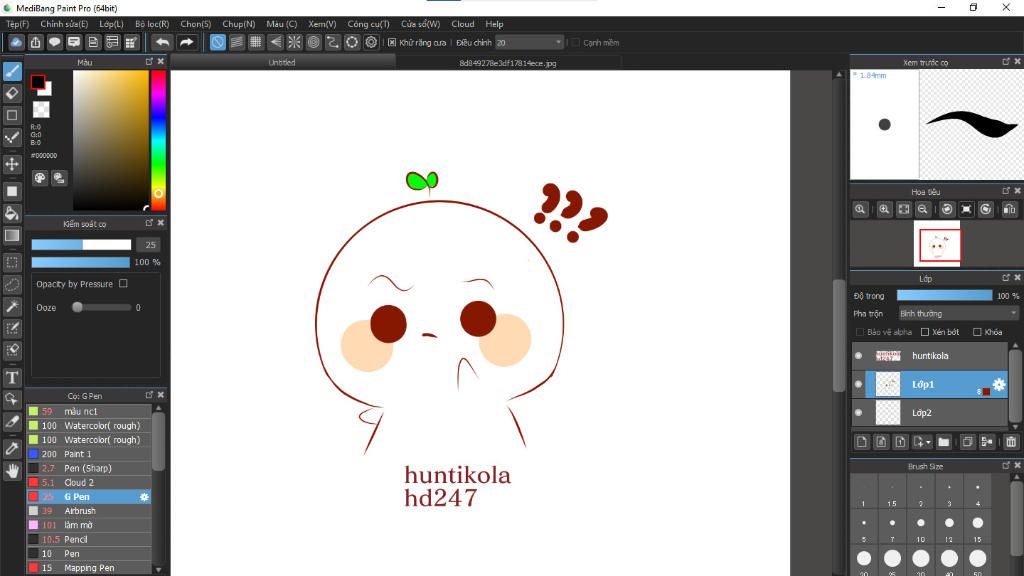
Task: Redo the last undone action
Action: tap(187, 42)
